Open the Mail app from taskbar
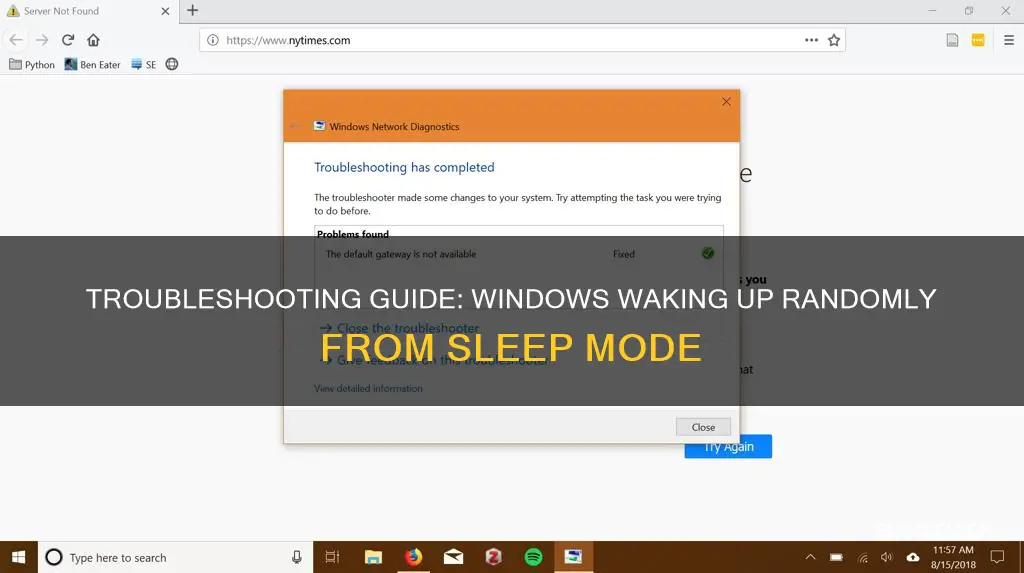This screenshot has height=573, width=1024. 453,557
